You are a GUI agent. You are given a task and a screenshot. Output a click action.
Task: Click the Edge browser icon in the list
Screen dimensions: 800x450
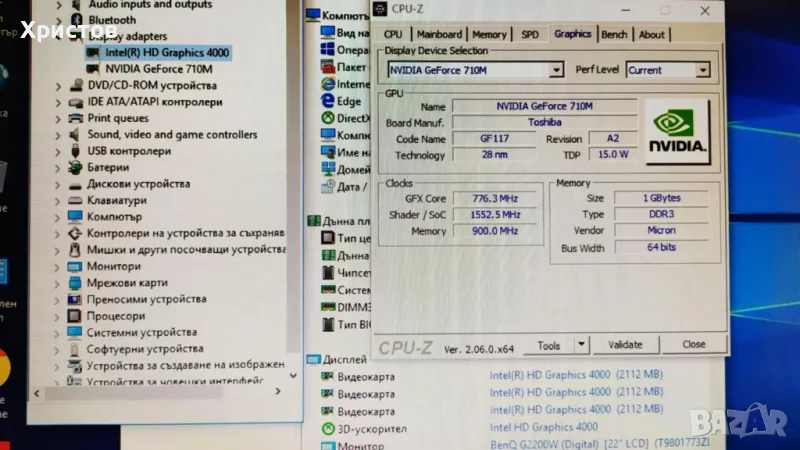click(x=327, y=102)
